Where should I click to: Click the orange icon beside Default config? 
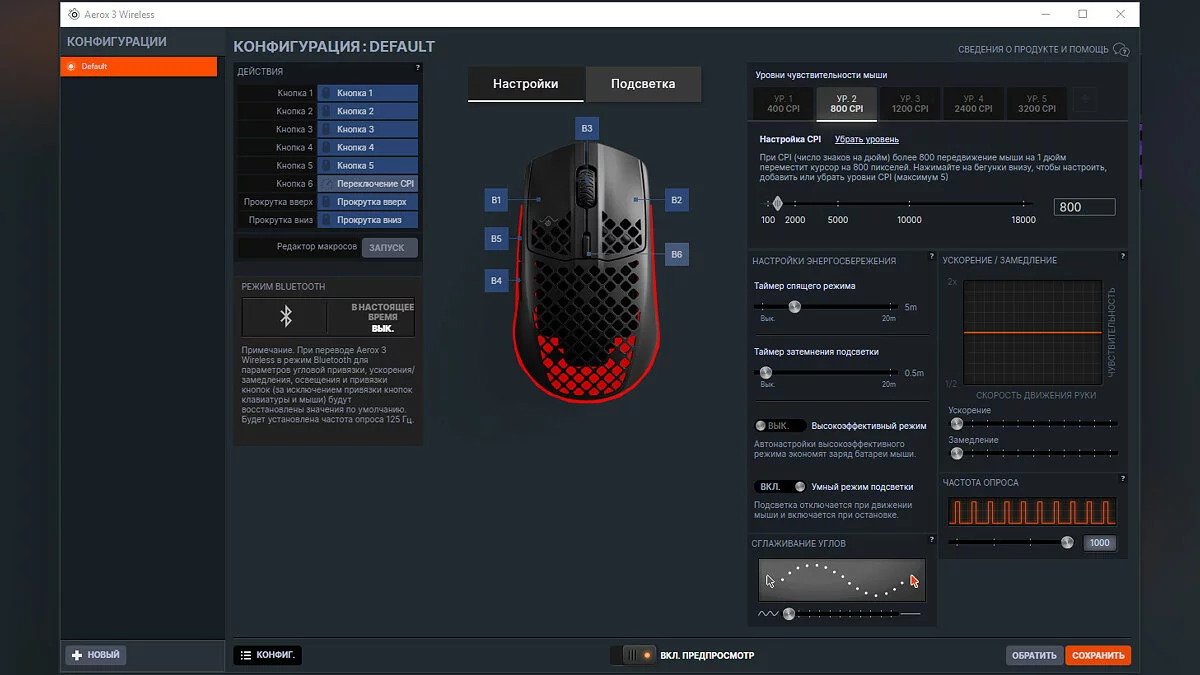pyautogui.click(x=70, y=67)
